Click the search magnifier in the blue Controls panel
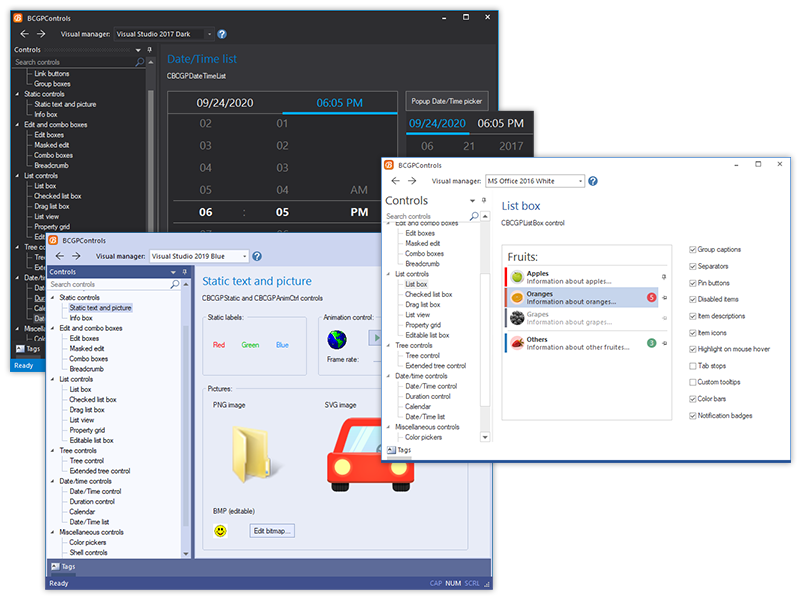Screen dimensions: 800x600 (x=174, y=285)
